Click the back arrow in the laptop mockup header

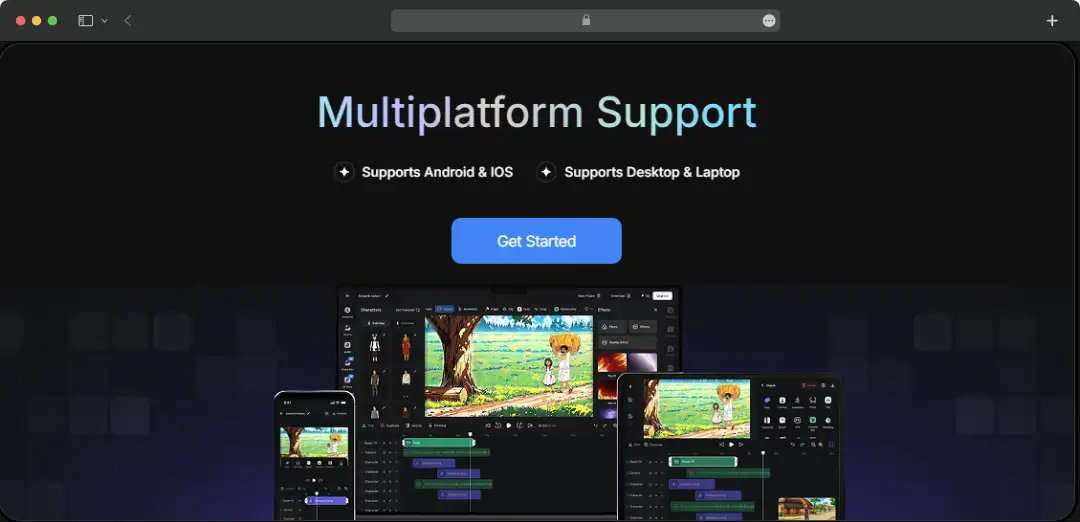pyautogui.click(x=348, y=295)
